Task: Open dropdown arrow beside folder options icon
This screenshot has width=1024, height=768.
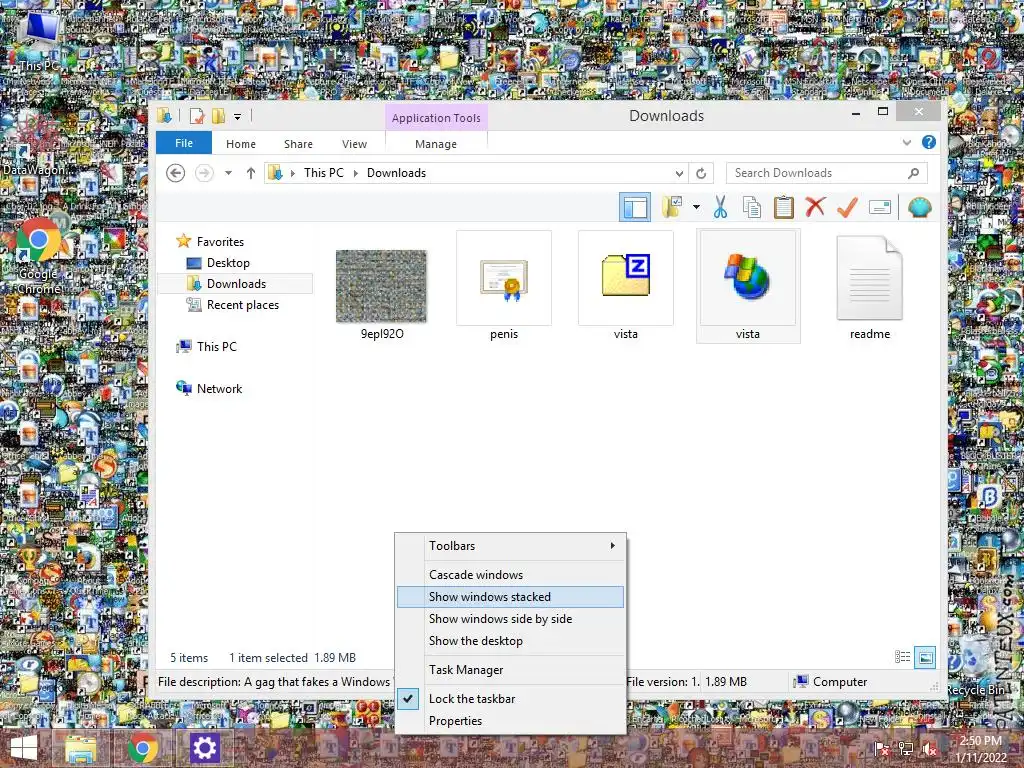Action: [696, 208]
